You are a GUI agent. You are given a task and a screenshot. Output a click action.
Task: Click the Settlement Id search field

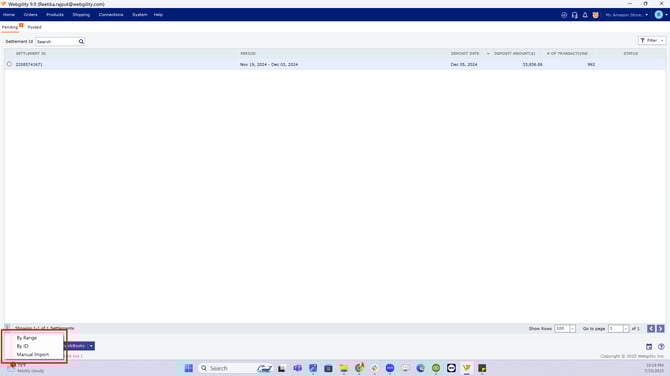tap(57, 41)
